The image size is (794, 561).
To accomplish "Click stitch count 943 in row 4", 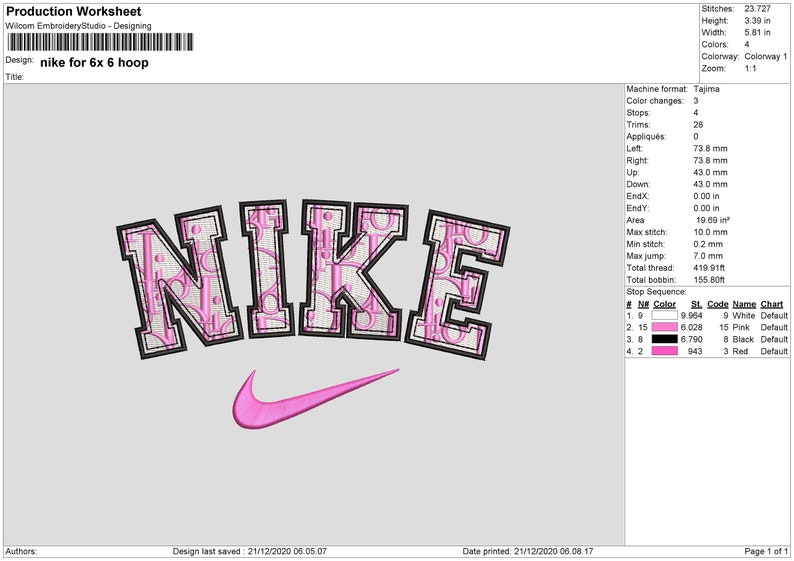I will (x=695, y=351).
